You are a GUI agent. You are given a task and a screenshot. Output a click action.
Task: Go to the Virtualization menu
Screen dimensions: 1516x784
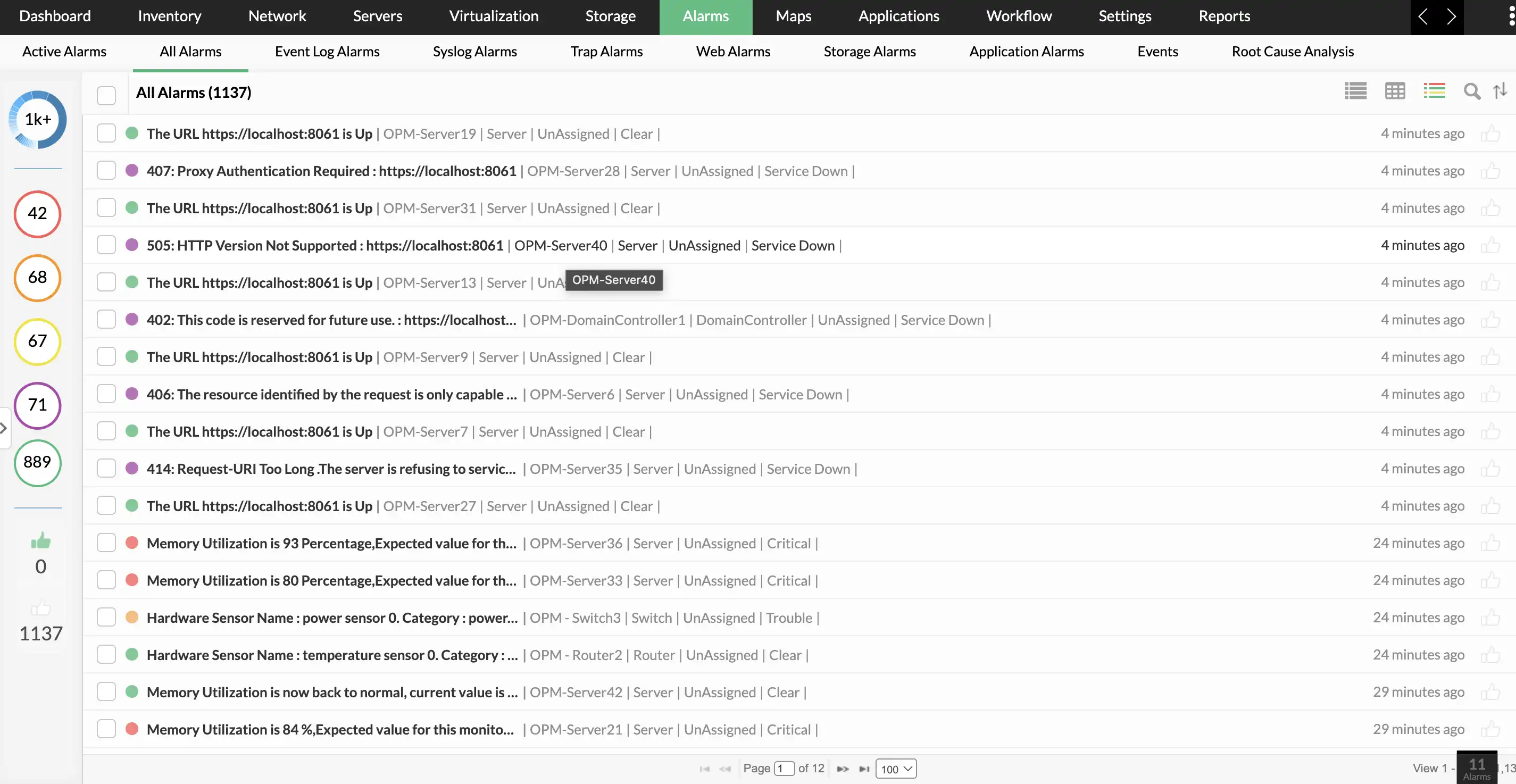tap(493, 16)
